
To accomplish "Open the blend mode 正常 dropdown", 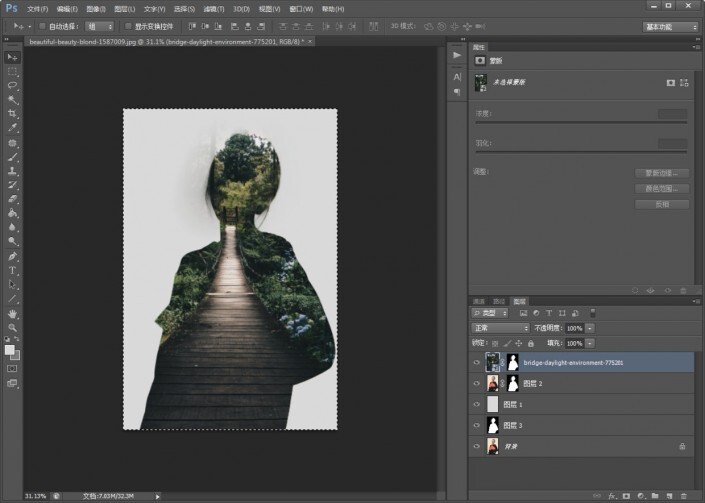I will pyautogui.click(x=501, y=328).
